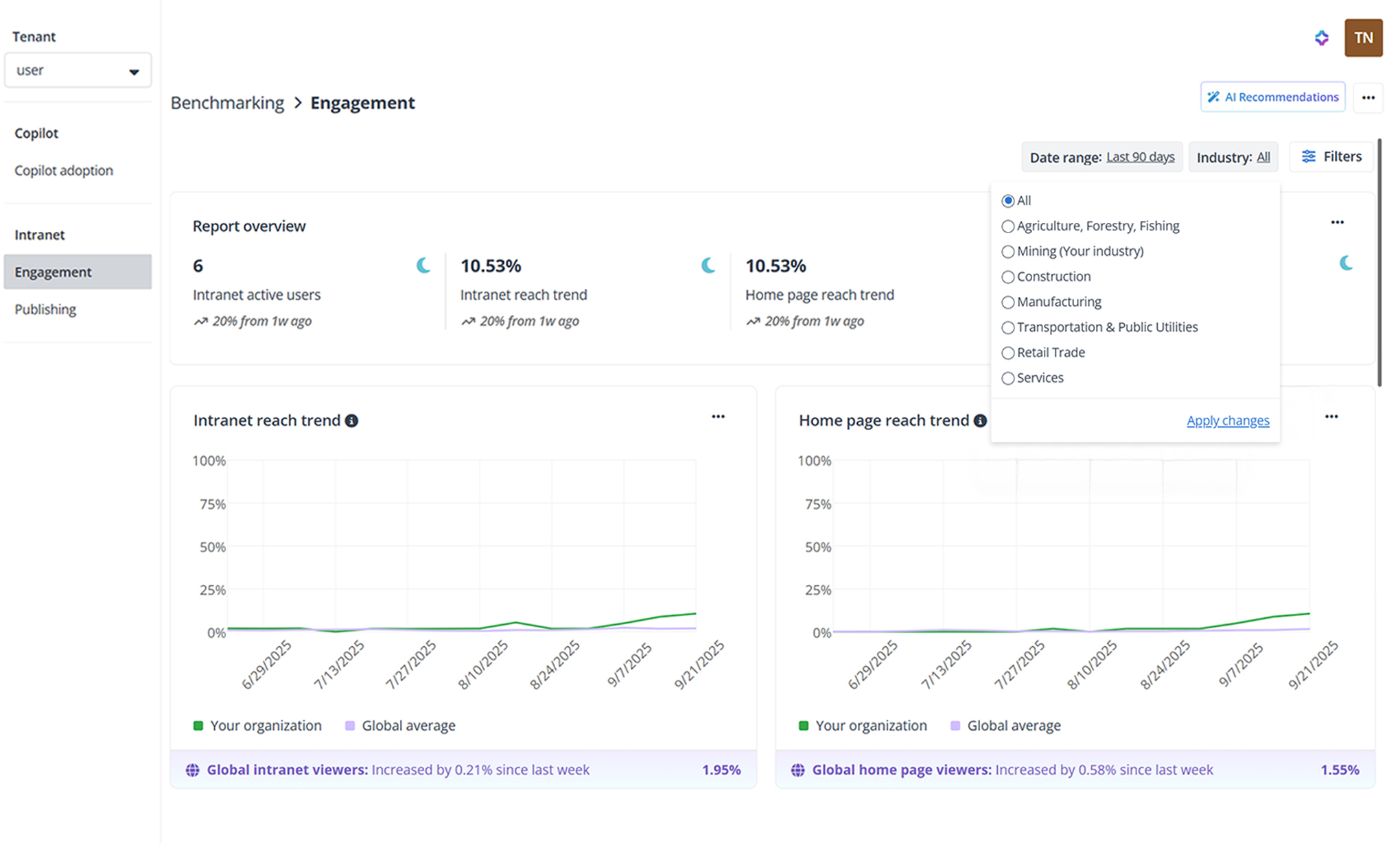The height and width of the screenshot is (843, 1400).
Task: Open more options on Intranet reach trend card
Action: coord(718,416)
